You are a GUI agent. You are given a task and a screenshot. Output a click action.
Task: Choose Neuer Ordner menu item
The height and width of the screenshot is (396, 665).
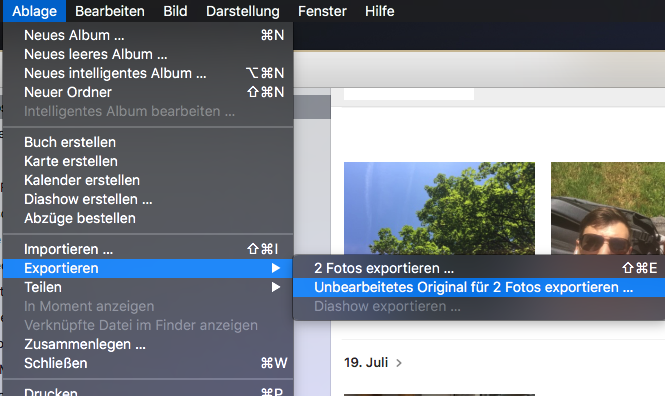click(148, 92)
